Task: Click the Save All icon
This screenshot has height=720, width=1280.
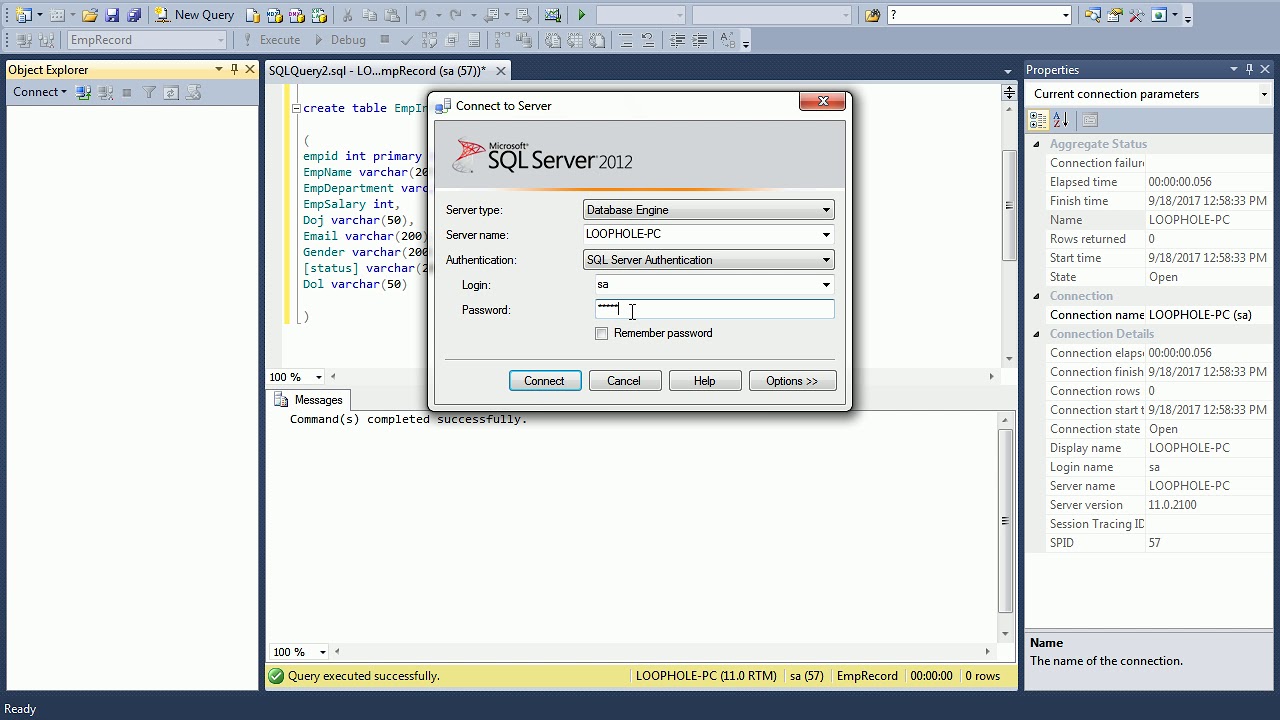Action: click(x=134, y=15)
